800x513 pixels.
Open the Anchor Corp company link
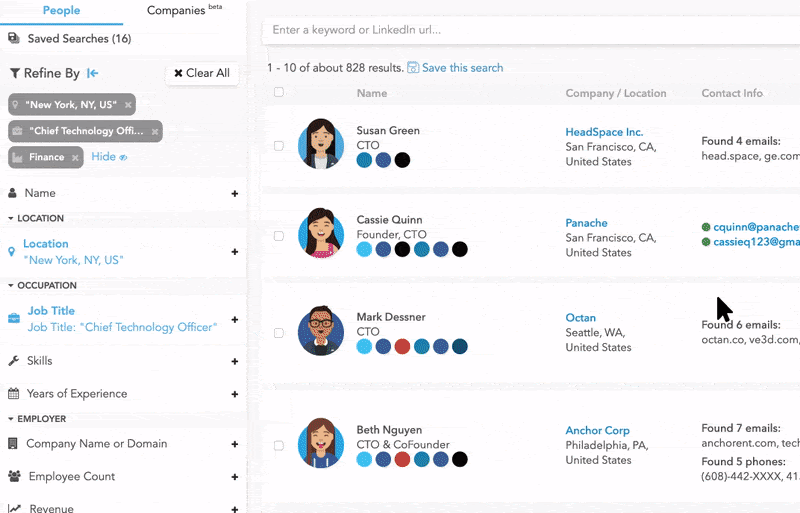click(597, 431)
